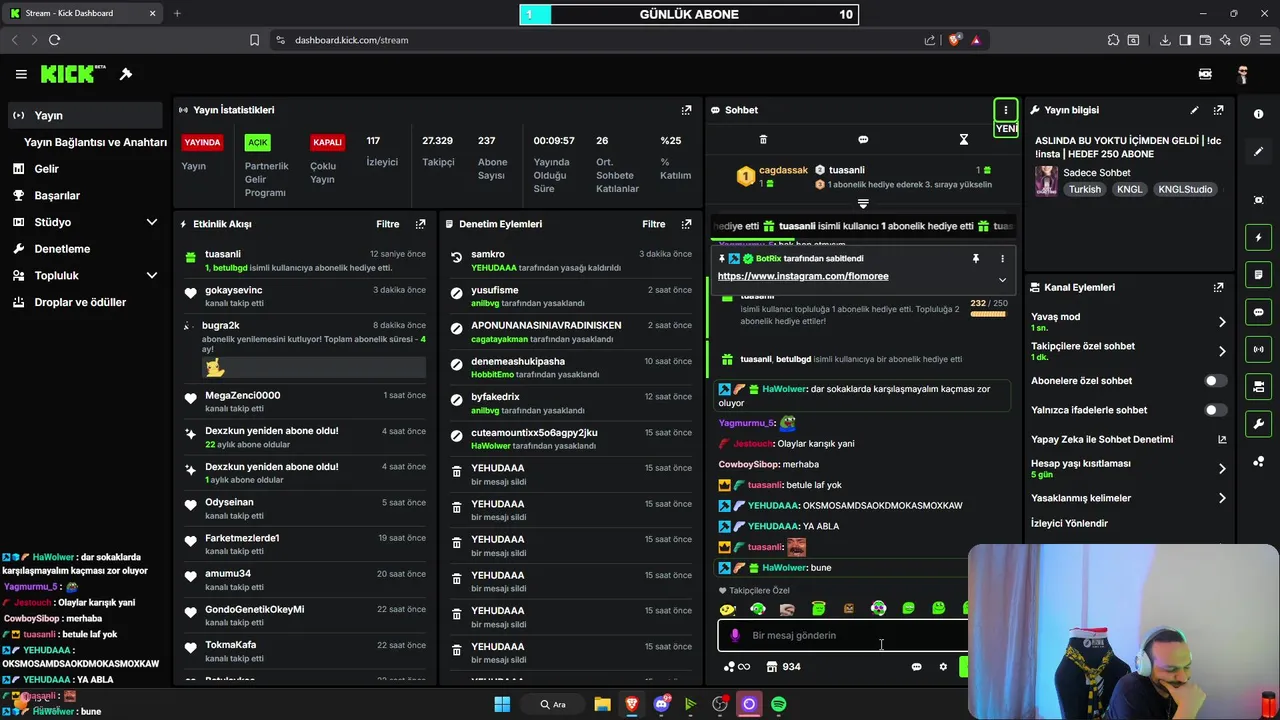Reload the page in the browser
The width and height of the screenshot is (1280, 720).
[54, 40]
